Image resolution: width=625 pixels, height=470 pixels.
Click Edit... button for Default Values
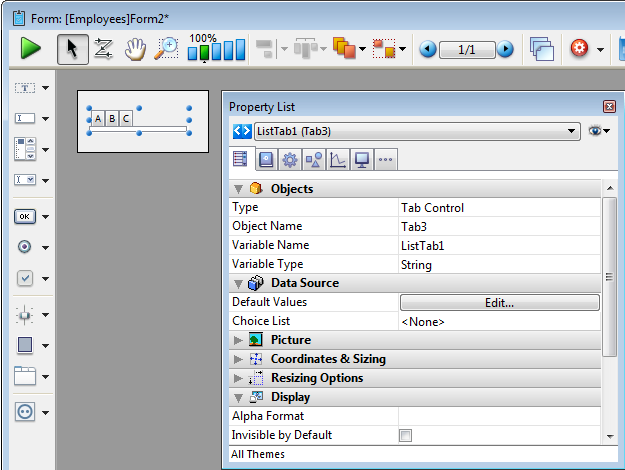(x=499, y=302)
